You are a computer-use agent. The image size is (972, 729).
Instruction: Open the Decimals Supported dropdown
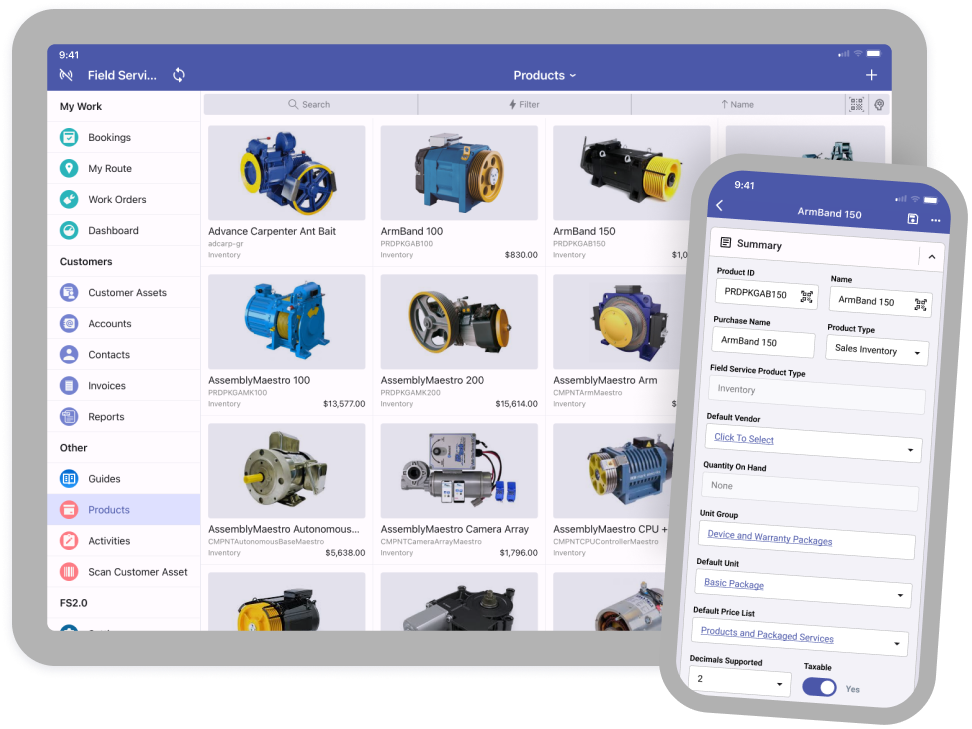pyautogui.click(x=740, y=682)
